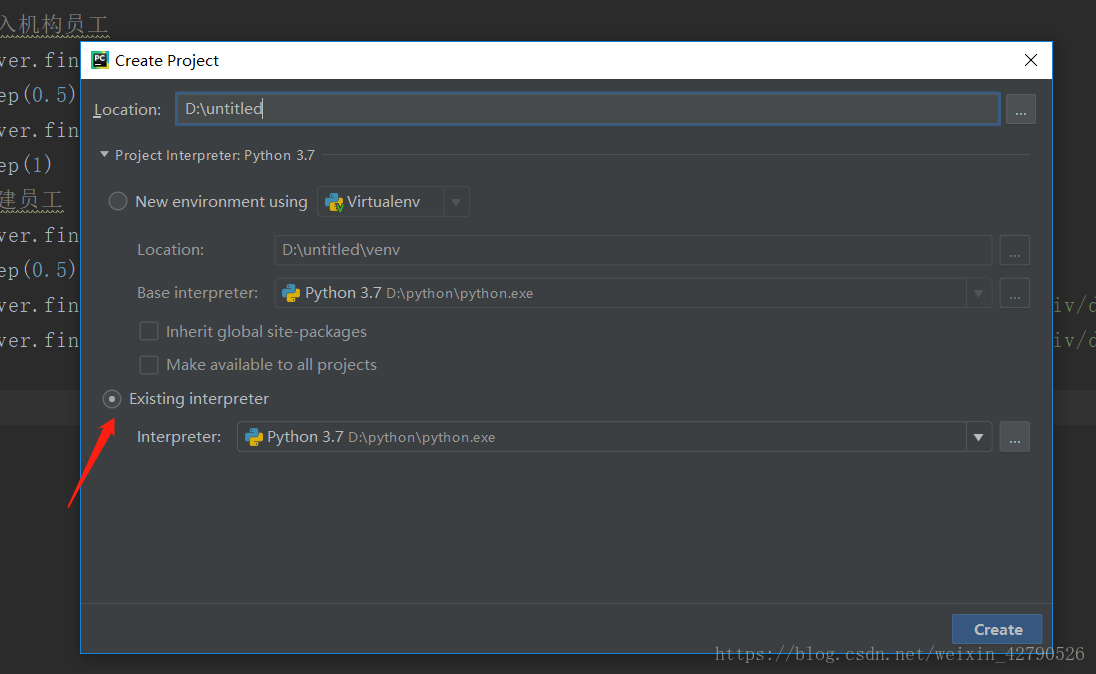Browse for the project location folder
Image resolution: width=1096 pixels, height=674 pixels.
[1021, 110]
